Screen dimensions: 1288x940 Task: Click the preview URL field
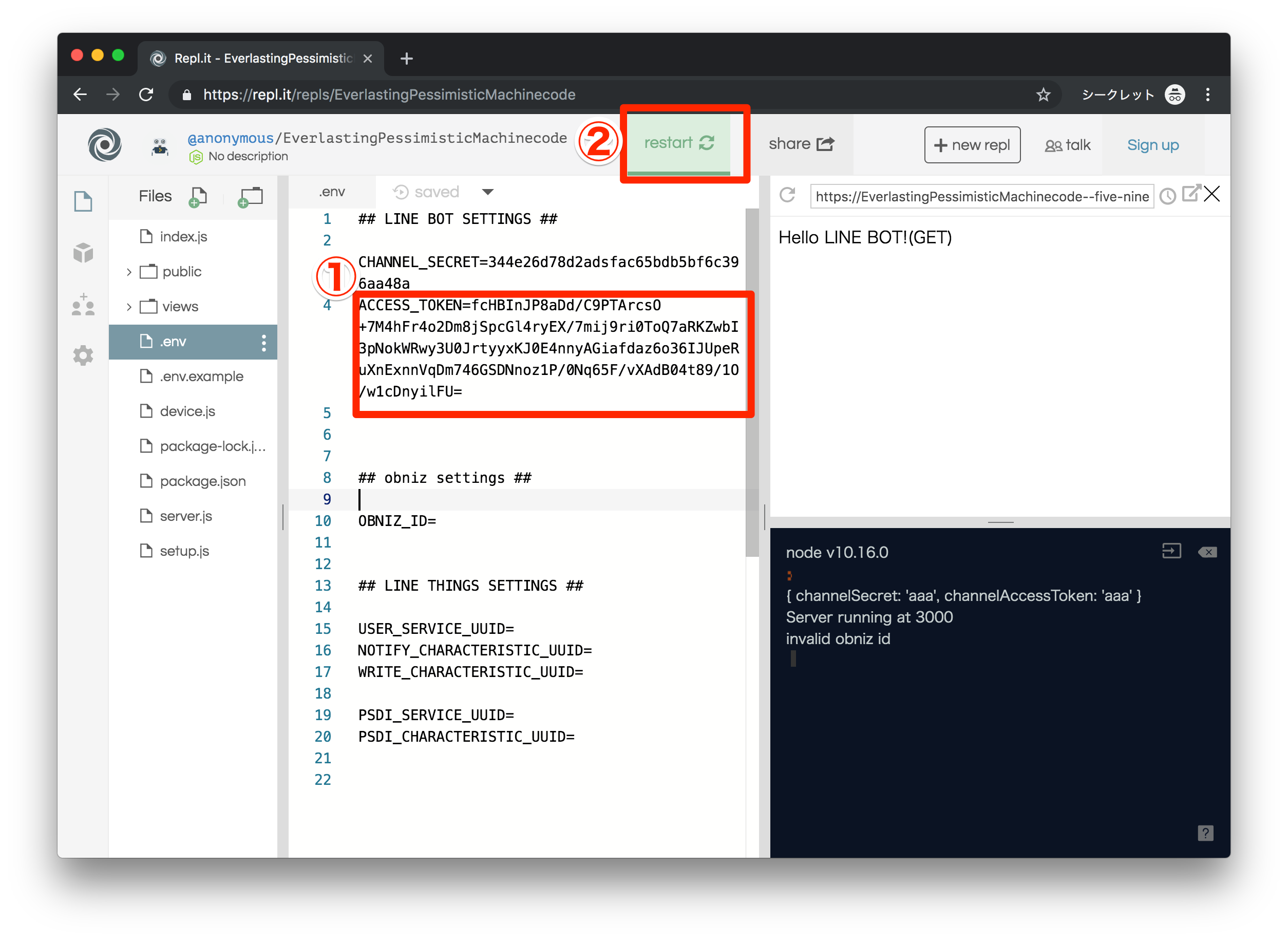pyautogui.click(x=982, y=196)
